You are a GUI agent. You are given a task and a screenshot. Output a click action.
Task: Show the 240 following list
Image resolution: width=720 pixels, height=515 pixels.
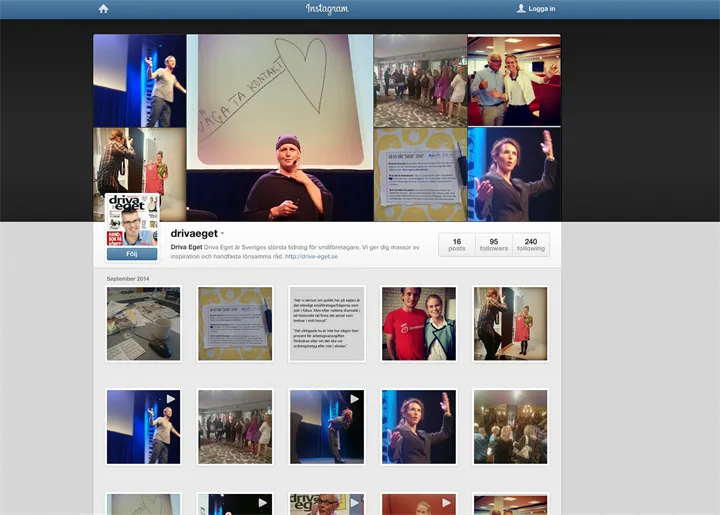click(x=531, y=245)
